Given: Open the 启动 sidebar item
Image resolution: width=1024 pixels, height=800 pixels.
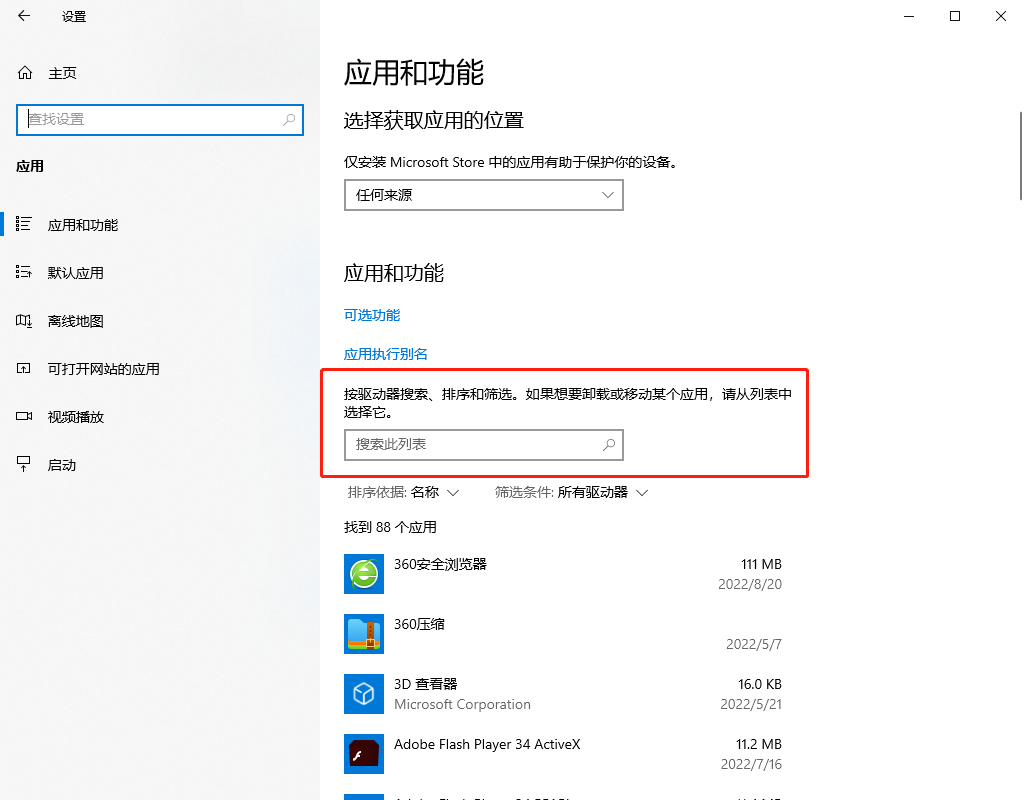Looking at the screenshot, I should click(62, 465).
